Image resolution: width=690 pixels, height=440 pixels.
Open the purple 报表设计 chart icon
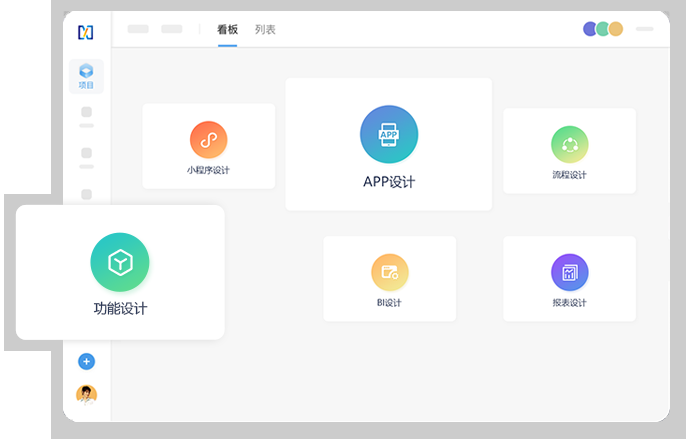pos(569,272)
